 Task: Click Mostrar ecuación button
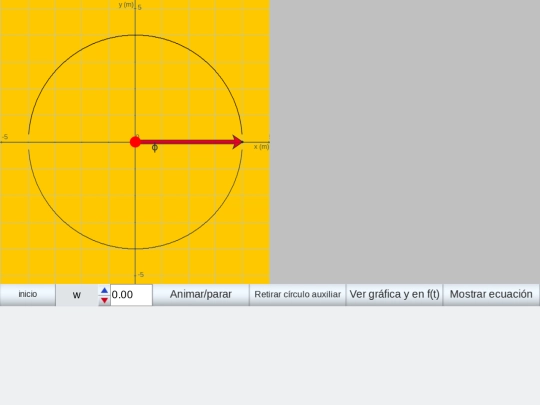pos(491,294)
